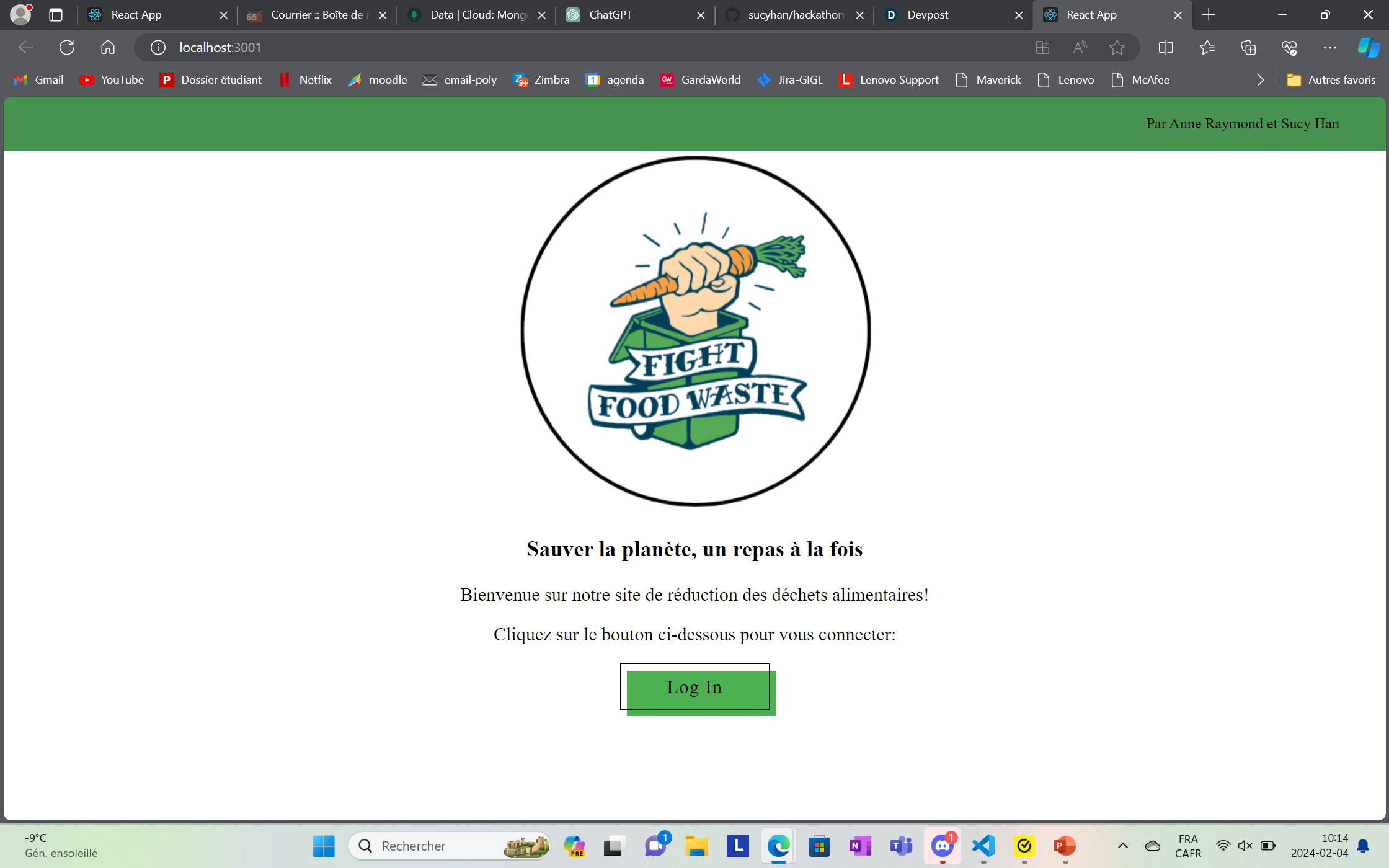Switch to the ChatGPT tab
This screenshot has width=1389, height=868.
pos(620,15)
